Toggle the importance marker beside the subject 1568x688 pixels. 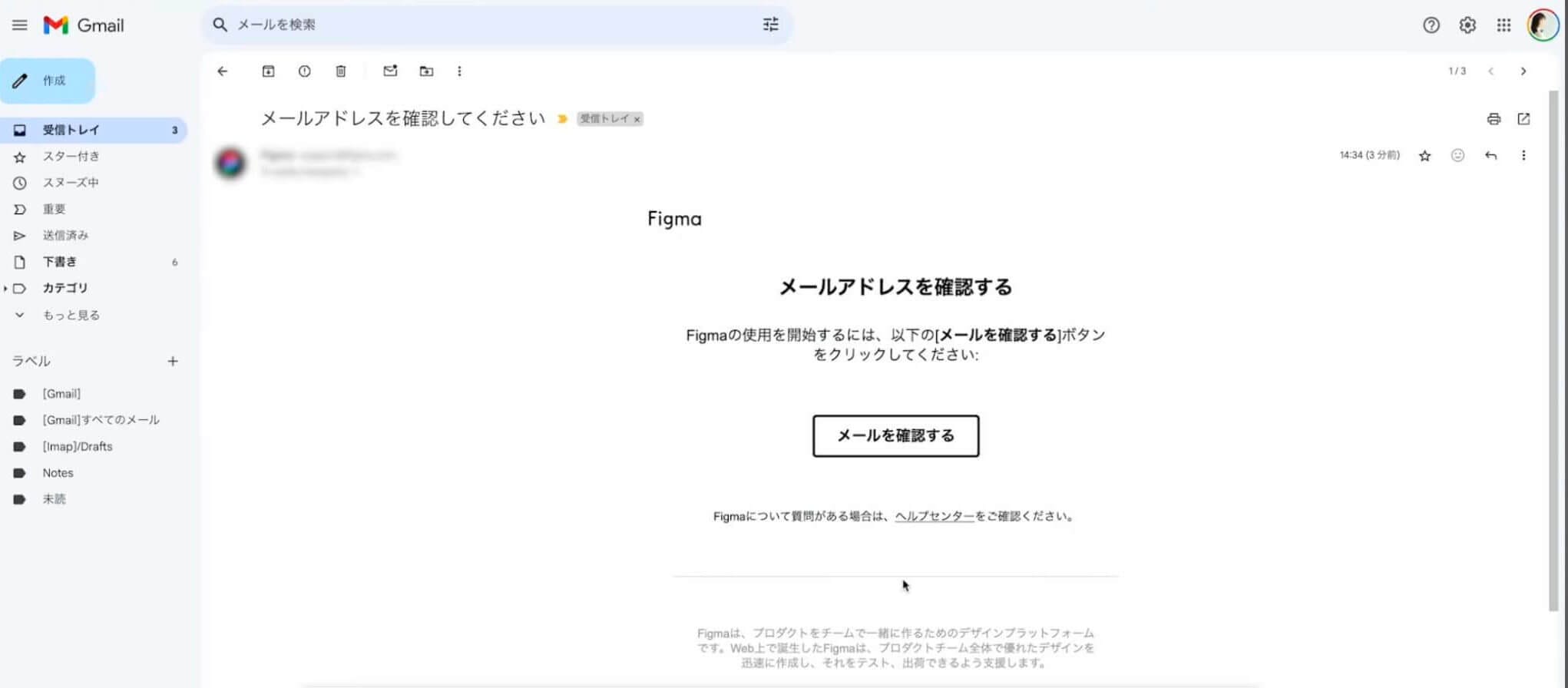pos(563,119)
